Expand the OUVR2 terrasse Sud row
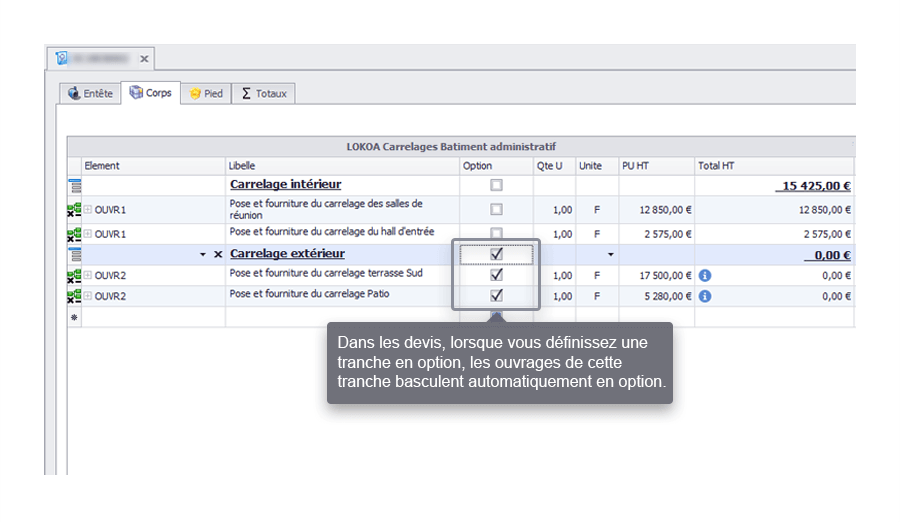This screenshot has width=900, height=522. point(88,275)
